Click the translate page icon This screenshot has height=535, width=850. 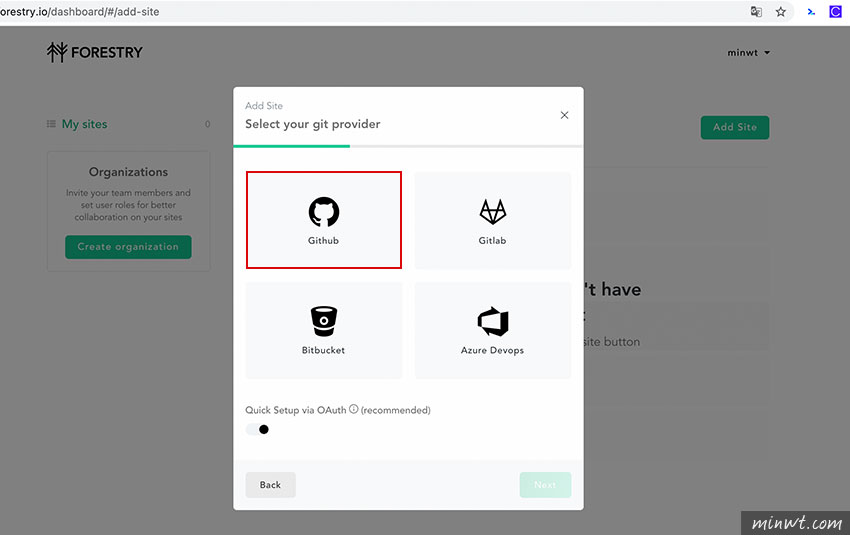[x=756, y=11]
